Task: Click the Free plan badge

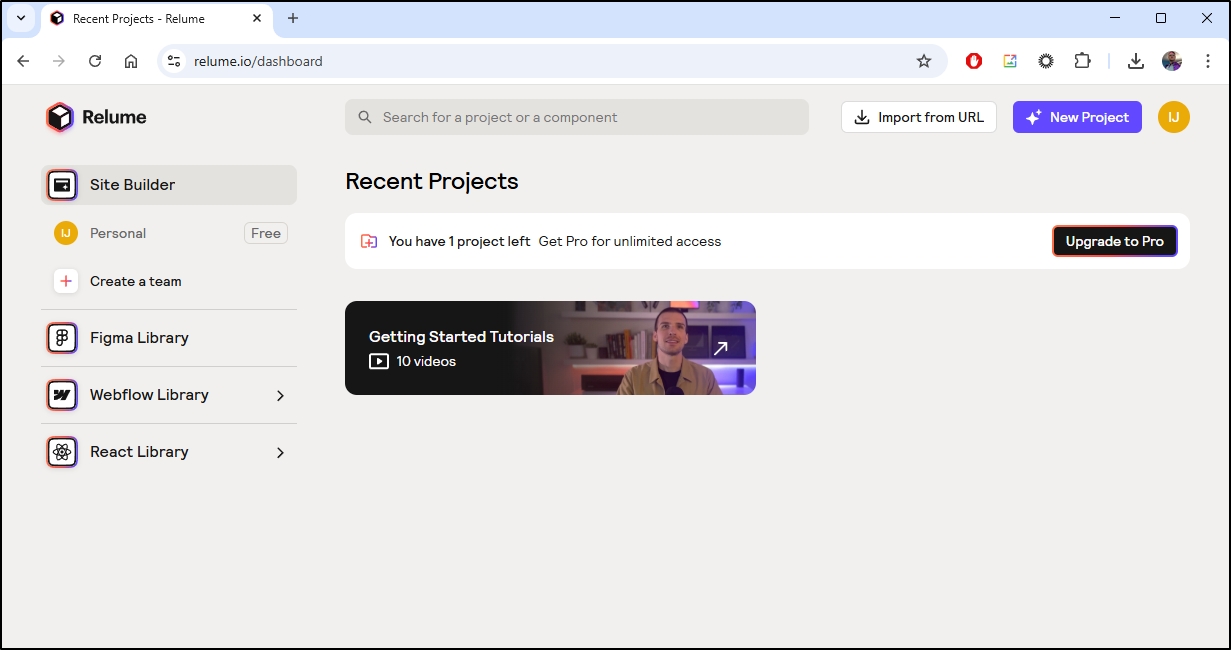Action: tap(266, 233)
